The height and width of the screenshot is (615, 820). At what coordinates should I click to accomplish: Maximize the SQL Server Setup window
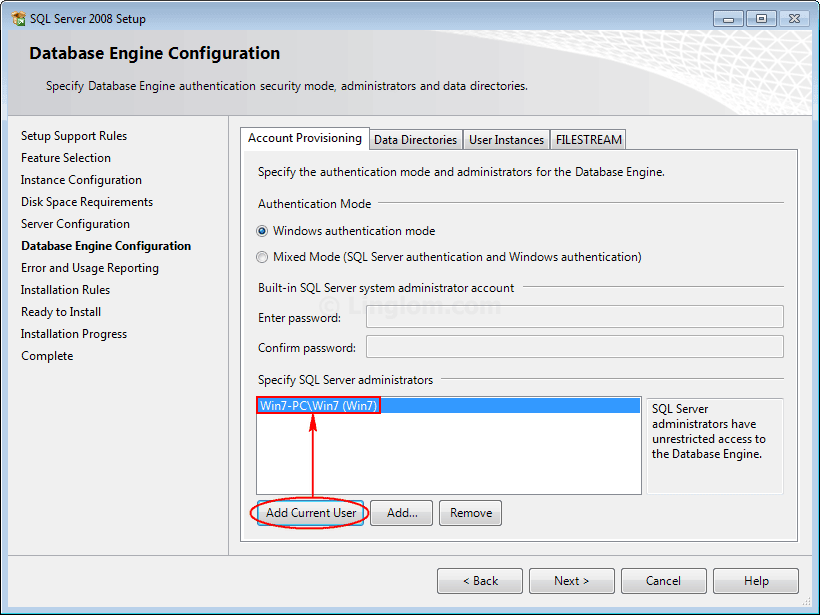761,19
